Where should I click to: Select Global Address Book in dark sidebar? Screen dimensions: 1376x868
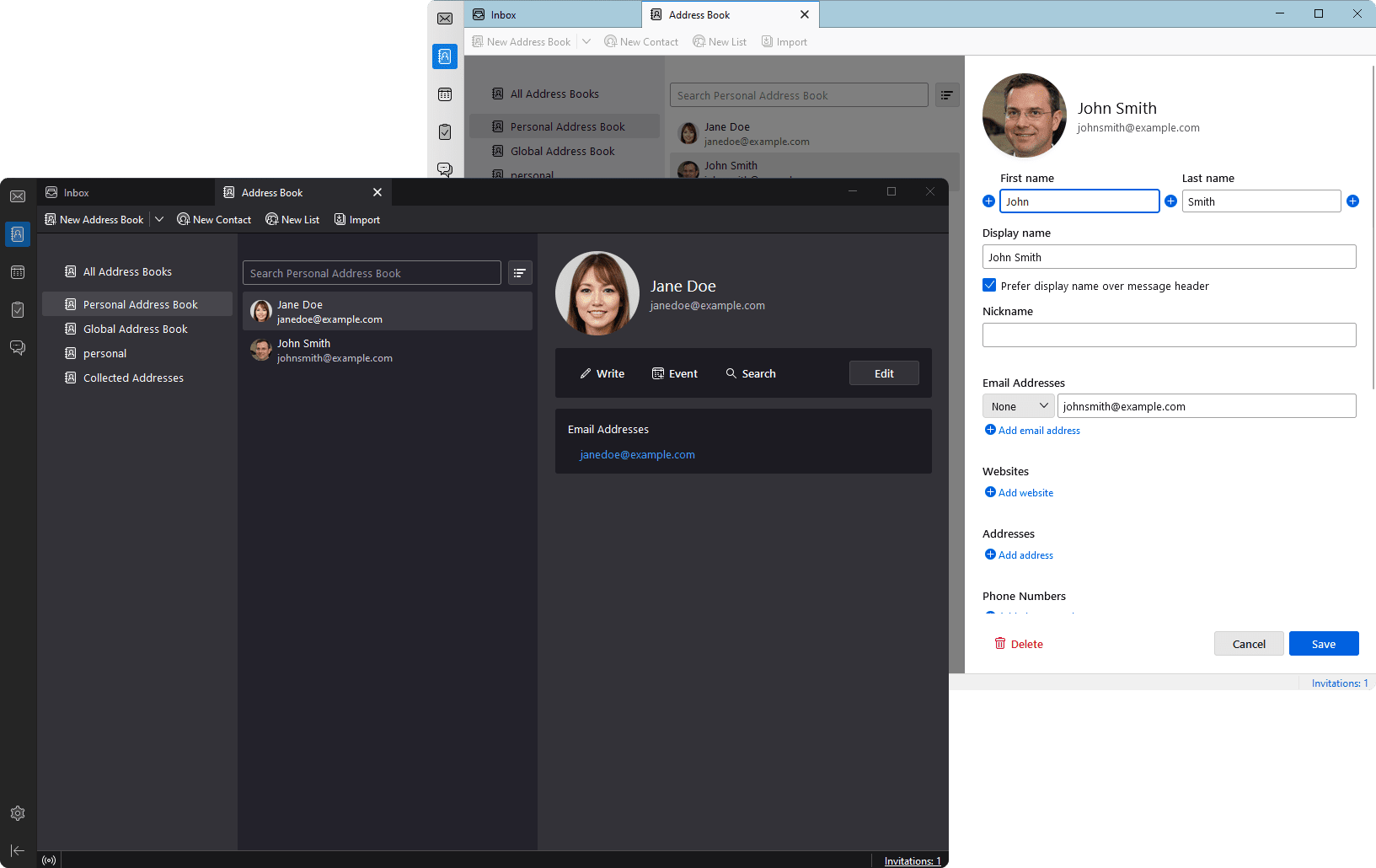coord(136,330)
